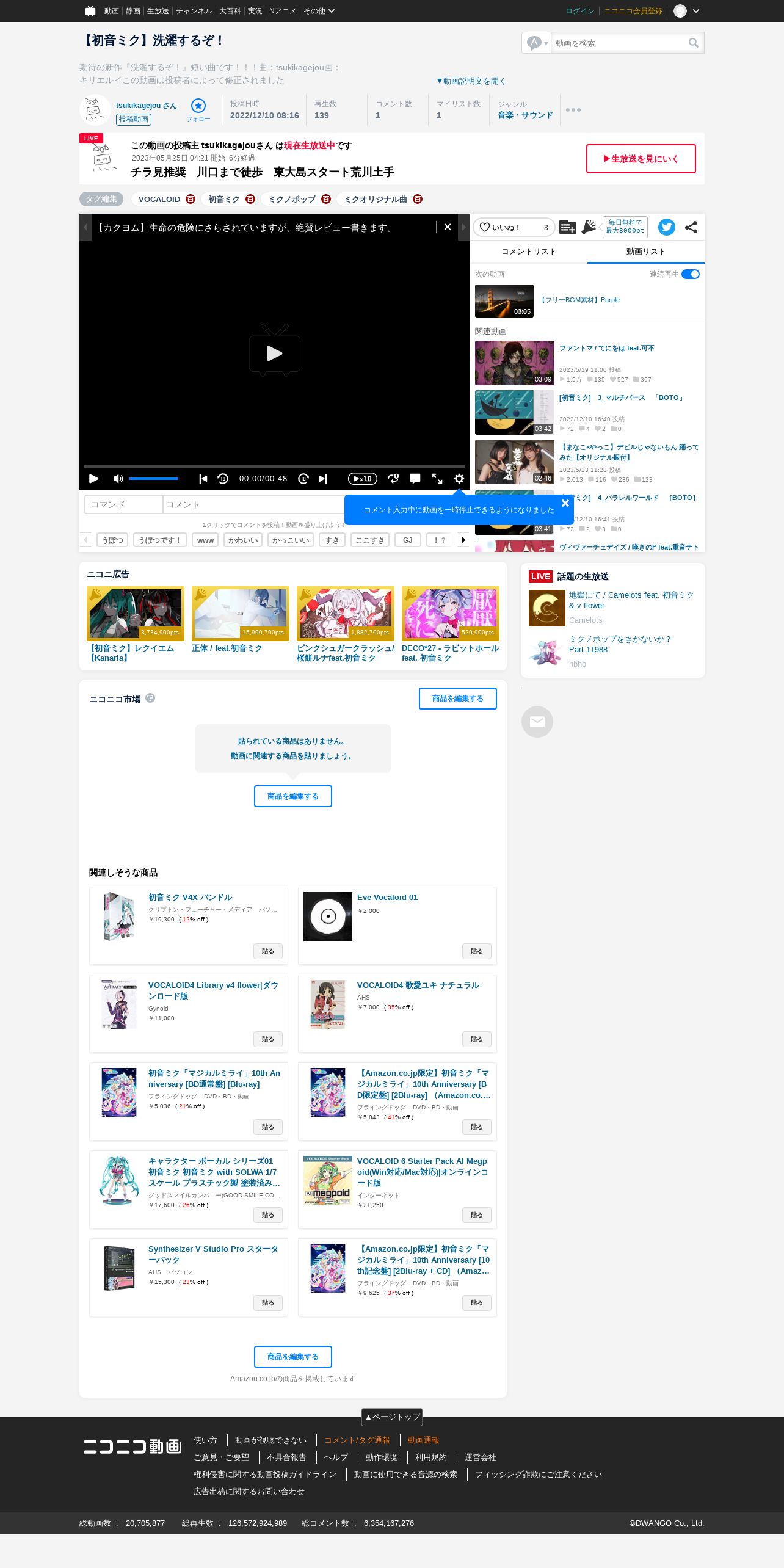The width and height of the screenshot is (784, 1568).
Task: Adjust the volume slider
Action: tap(154, 479)
